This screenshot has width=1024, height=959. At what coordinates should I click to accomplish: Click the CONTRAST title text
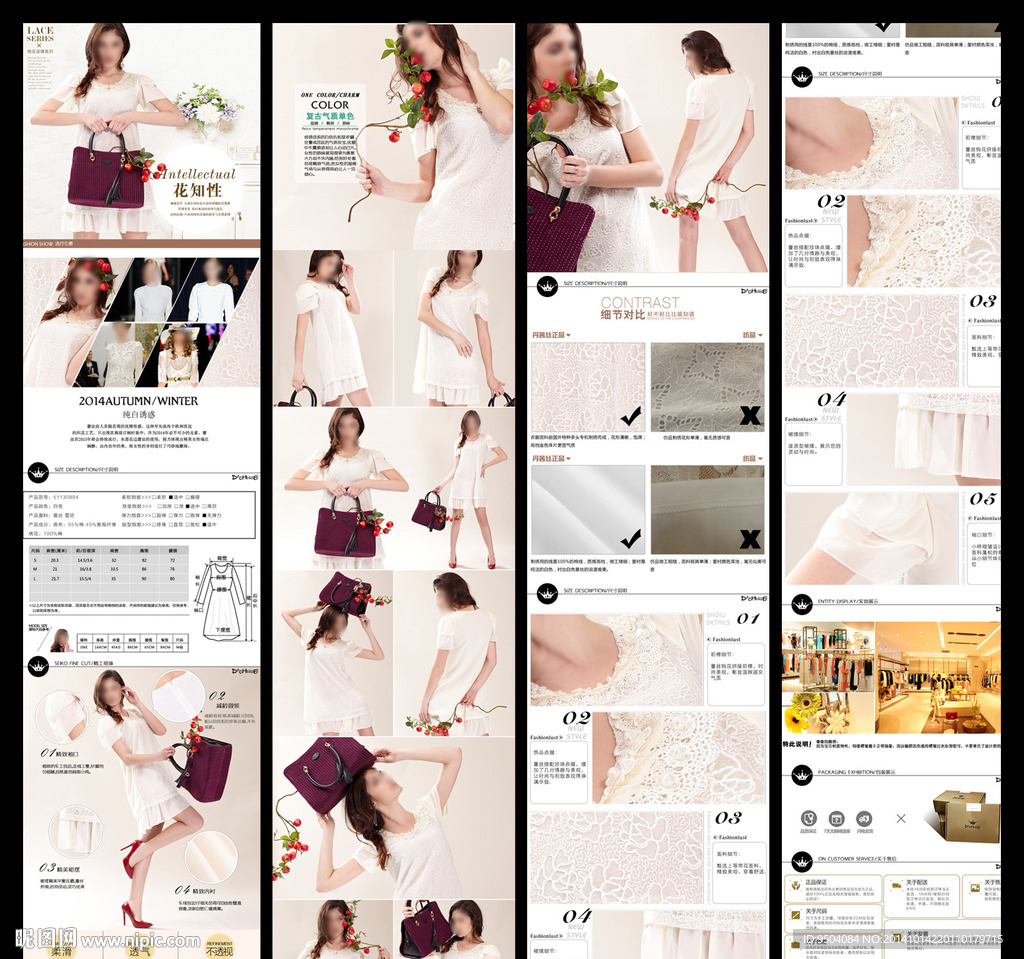coord(640,302)
